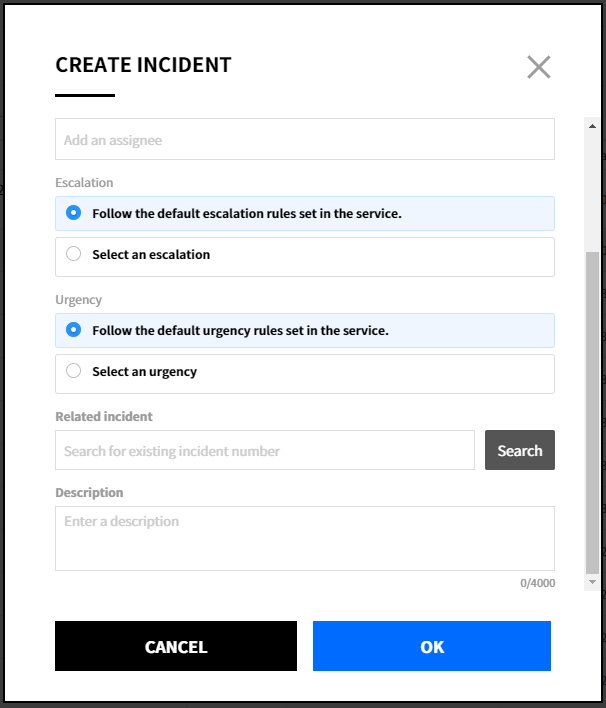Viewport: 606px width, 708px height.
Task: Click the CREATE INCIDENT dialog title
Action: pos(143,66)
